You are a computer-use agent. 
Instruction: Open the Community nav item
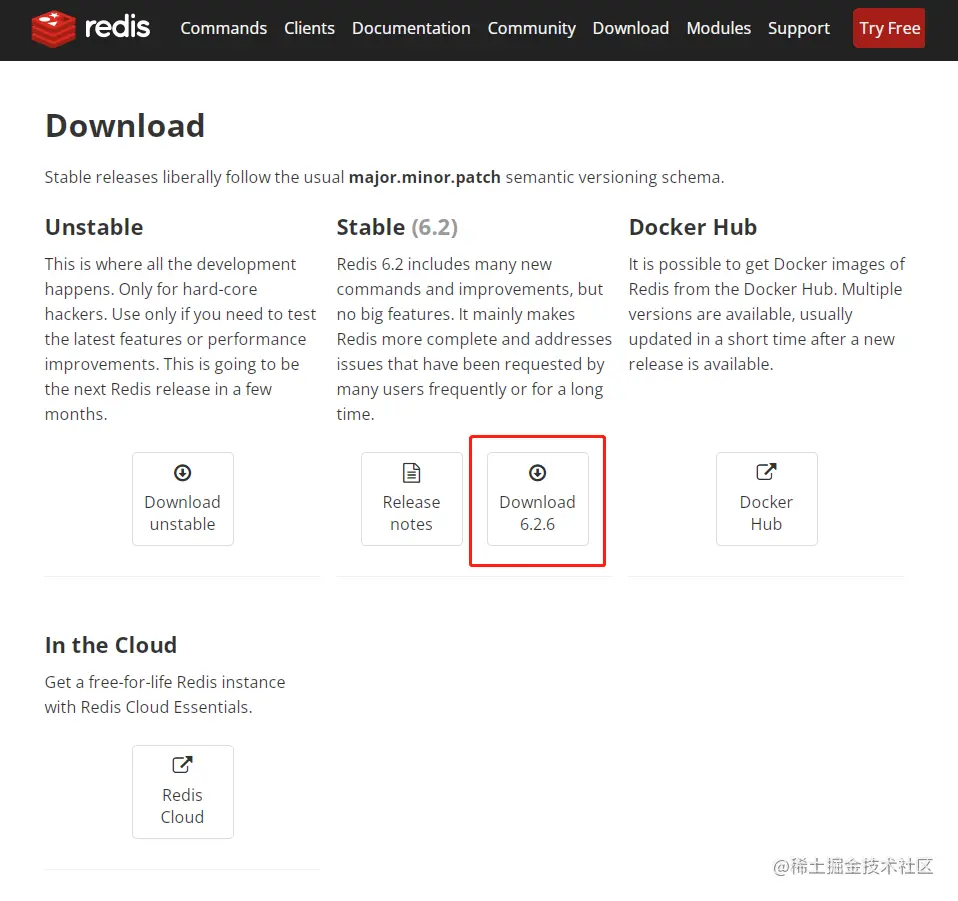[532, 28]
